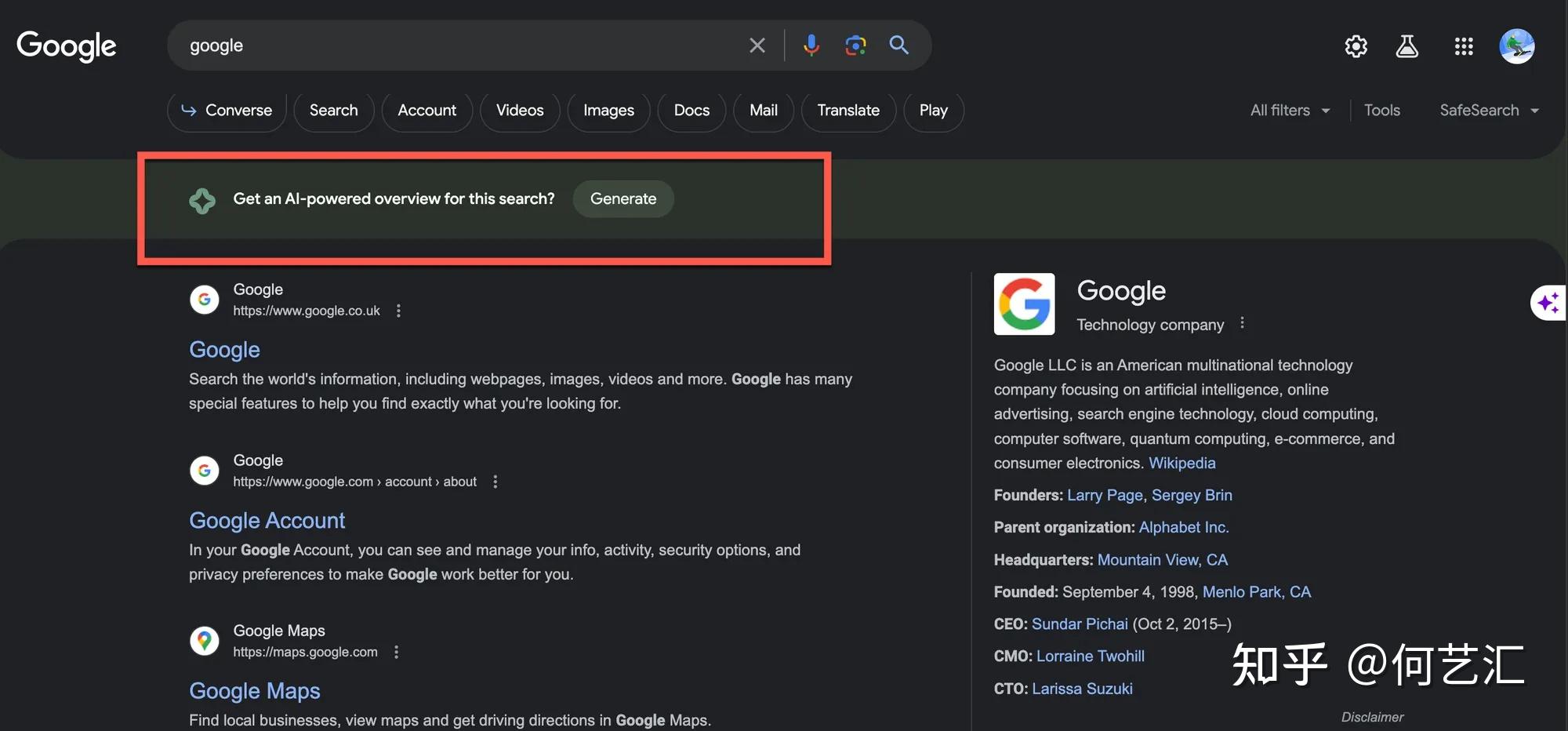This screenshot has height=731, width=1568.
Task: Open more options beside Technology company
Action: click(1242, 323)
